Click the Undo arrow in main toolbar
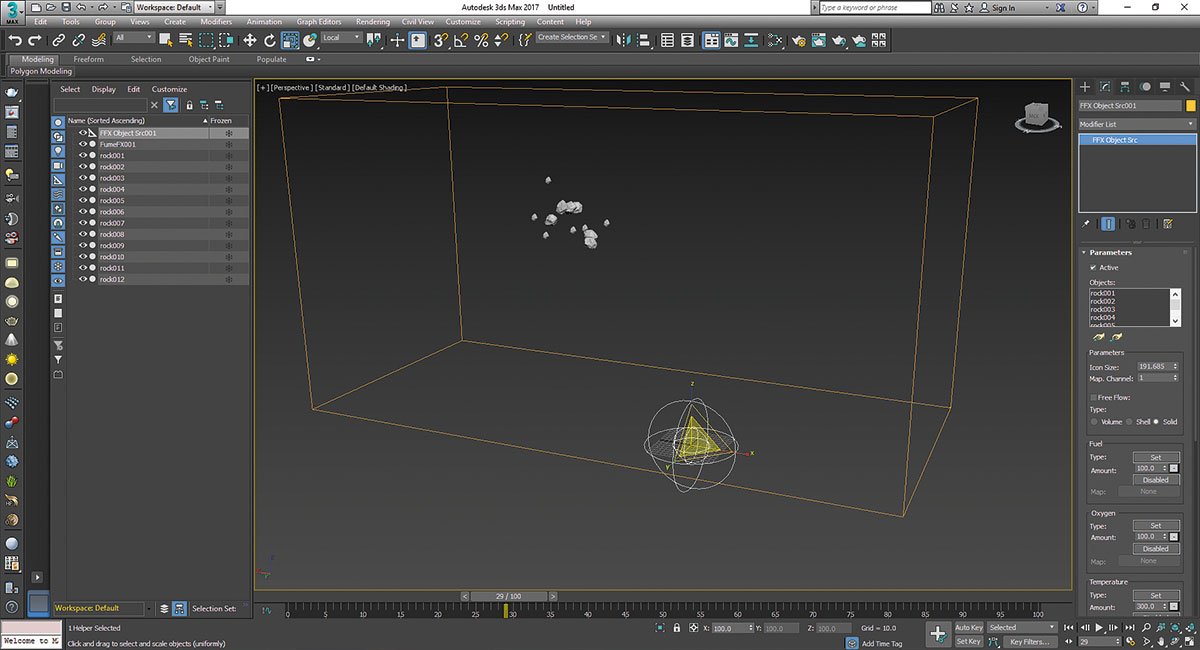1200x650 pixels. 15,40
